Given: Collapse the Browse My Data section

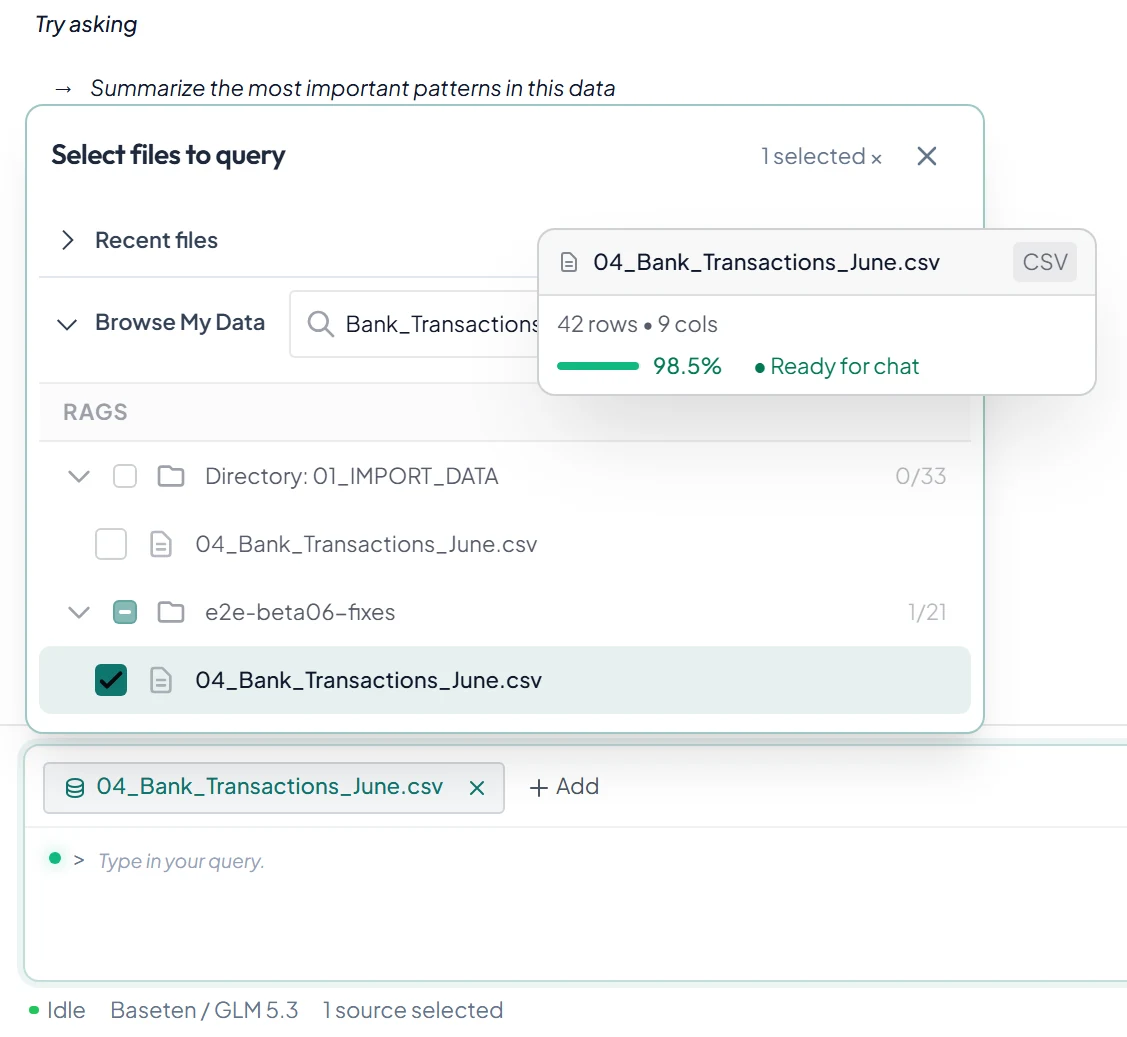Looking at the screenshot, I should click(x=67, y=323).
